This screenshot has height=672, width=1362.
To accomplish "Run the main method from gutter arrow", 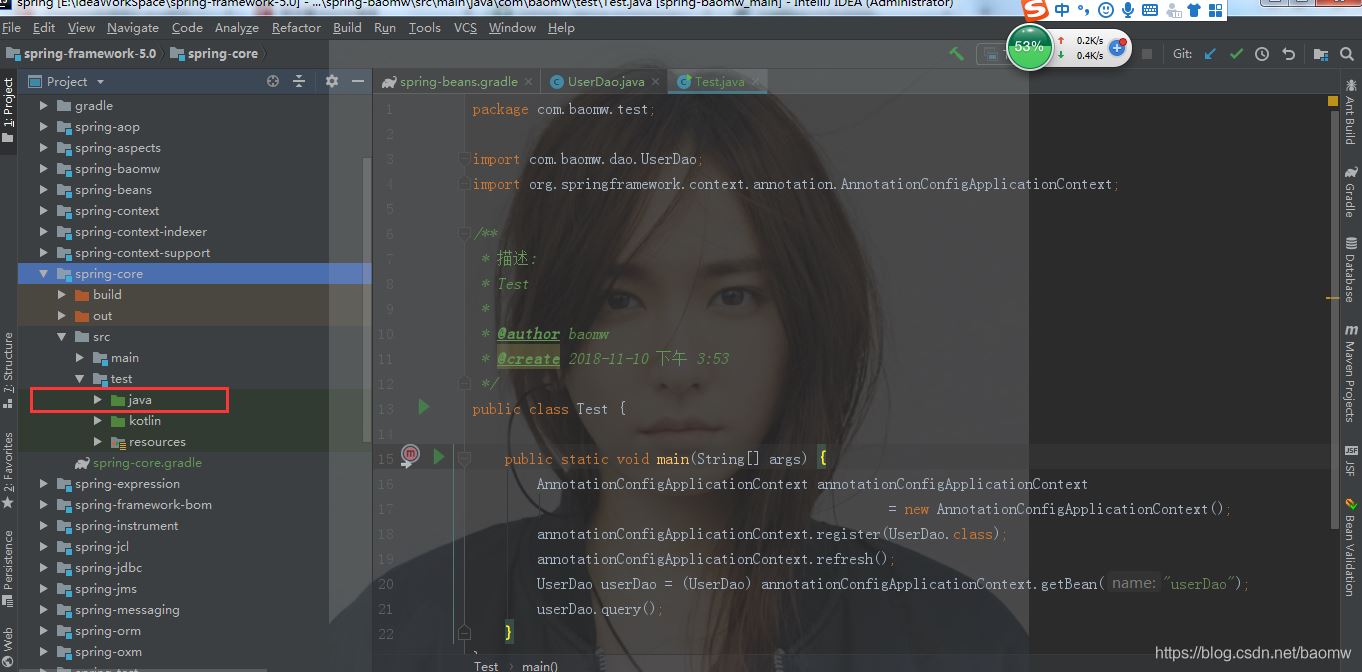I will tap(438, 457).
